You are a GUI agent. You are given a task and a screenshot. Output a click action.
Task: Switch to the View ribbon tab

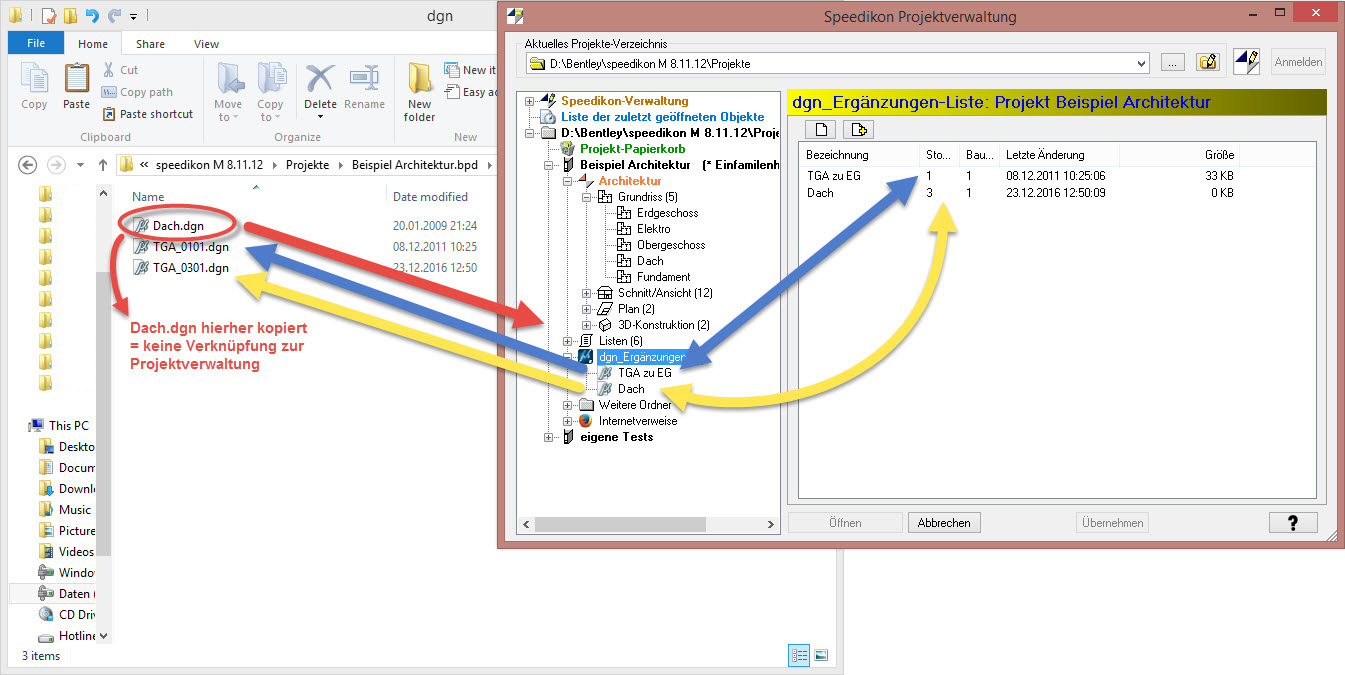pyautogui.click(x=206, y=44)
